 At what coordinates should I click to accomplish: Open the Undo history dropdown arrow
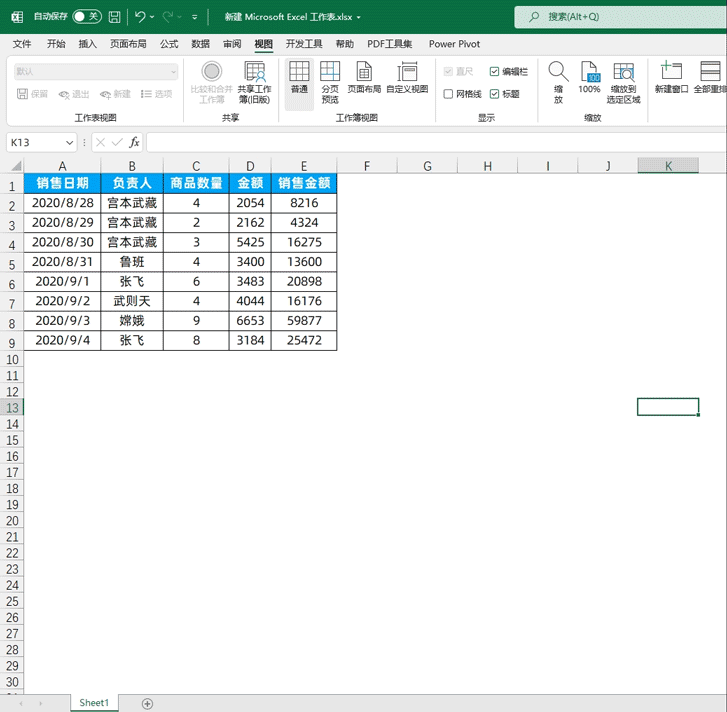pos(152,17)
